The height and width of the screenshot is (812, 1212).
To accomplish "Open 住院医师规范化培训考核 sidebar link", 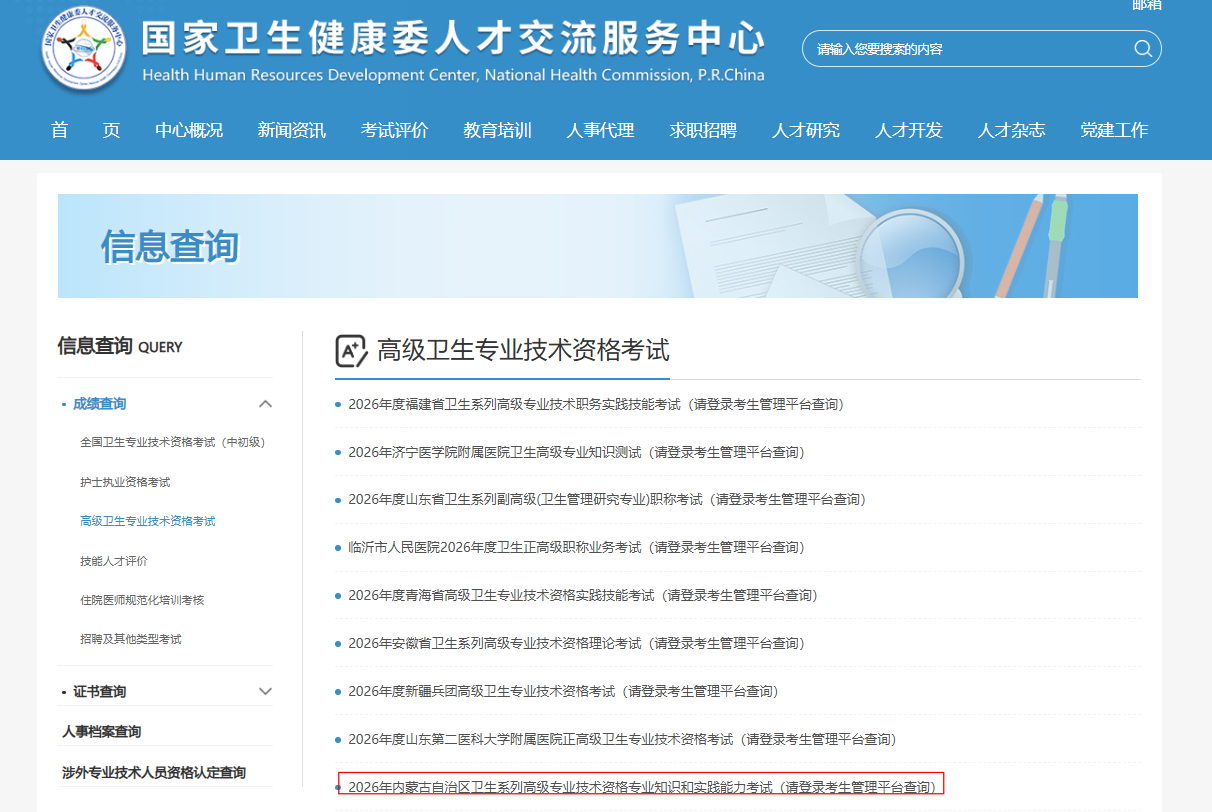I will 142,600.
